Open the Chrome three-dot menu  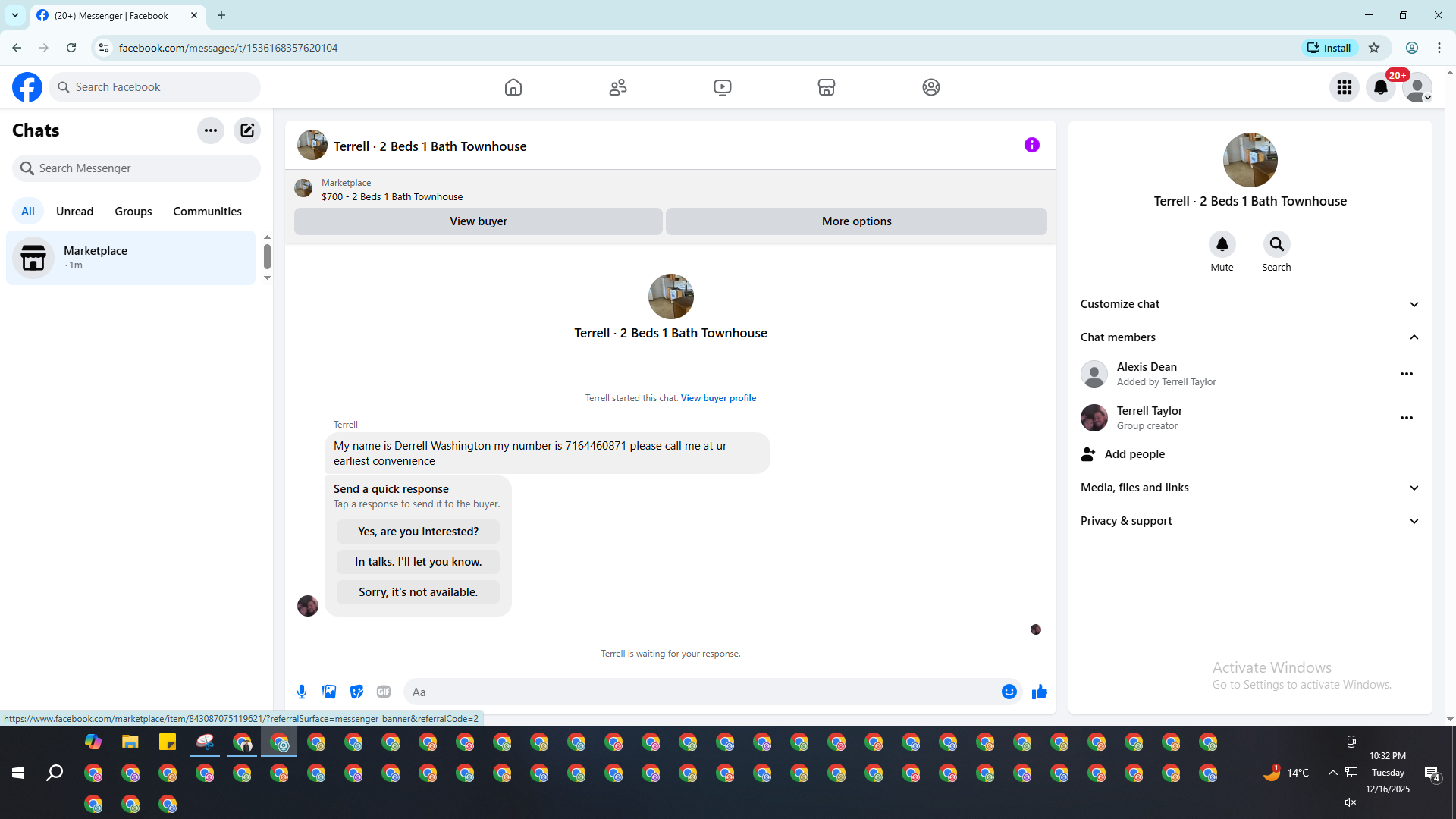pos(1439,48)
